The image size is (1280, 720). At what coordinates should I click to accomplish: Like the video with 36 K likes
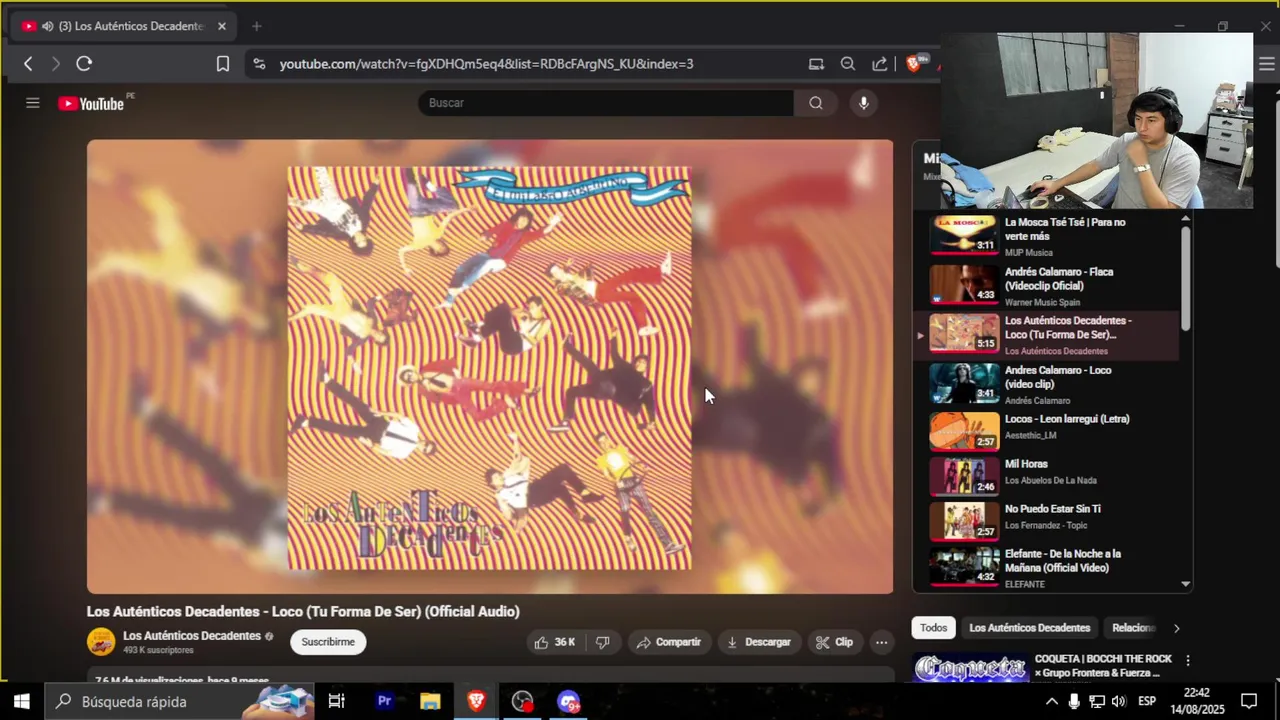(x=555, y=642)
